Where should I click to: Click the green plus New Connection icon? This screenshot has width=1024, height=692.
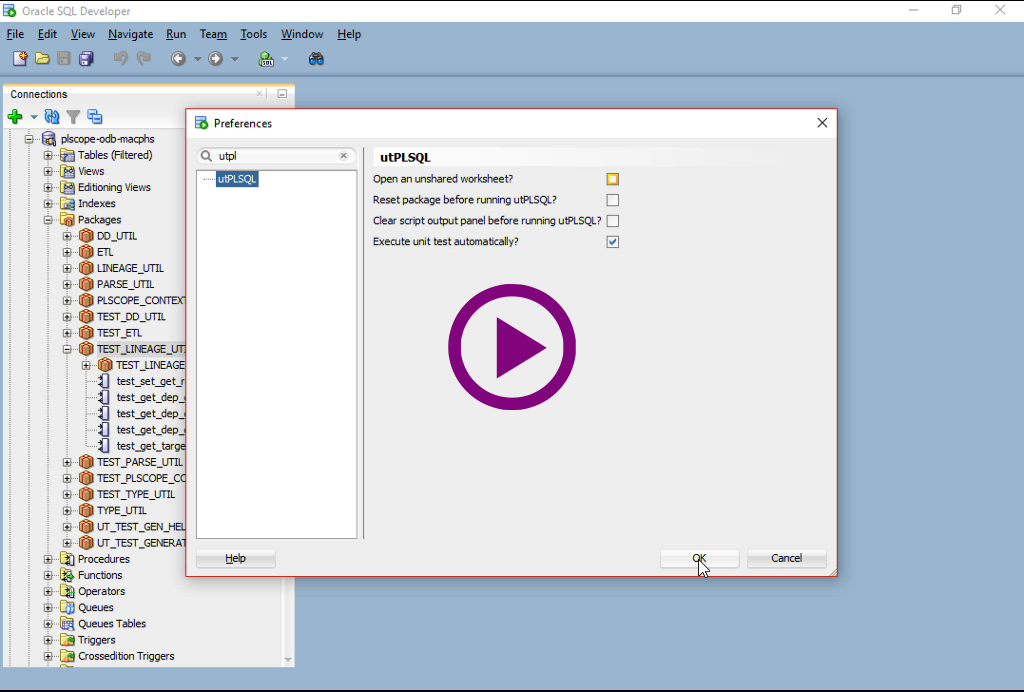point(15,117)
